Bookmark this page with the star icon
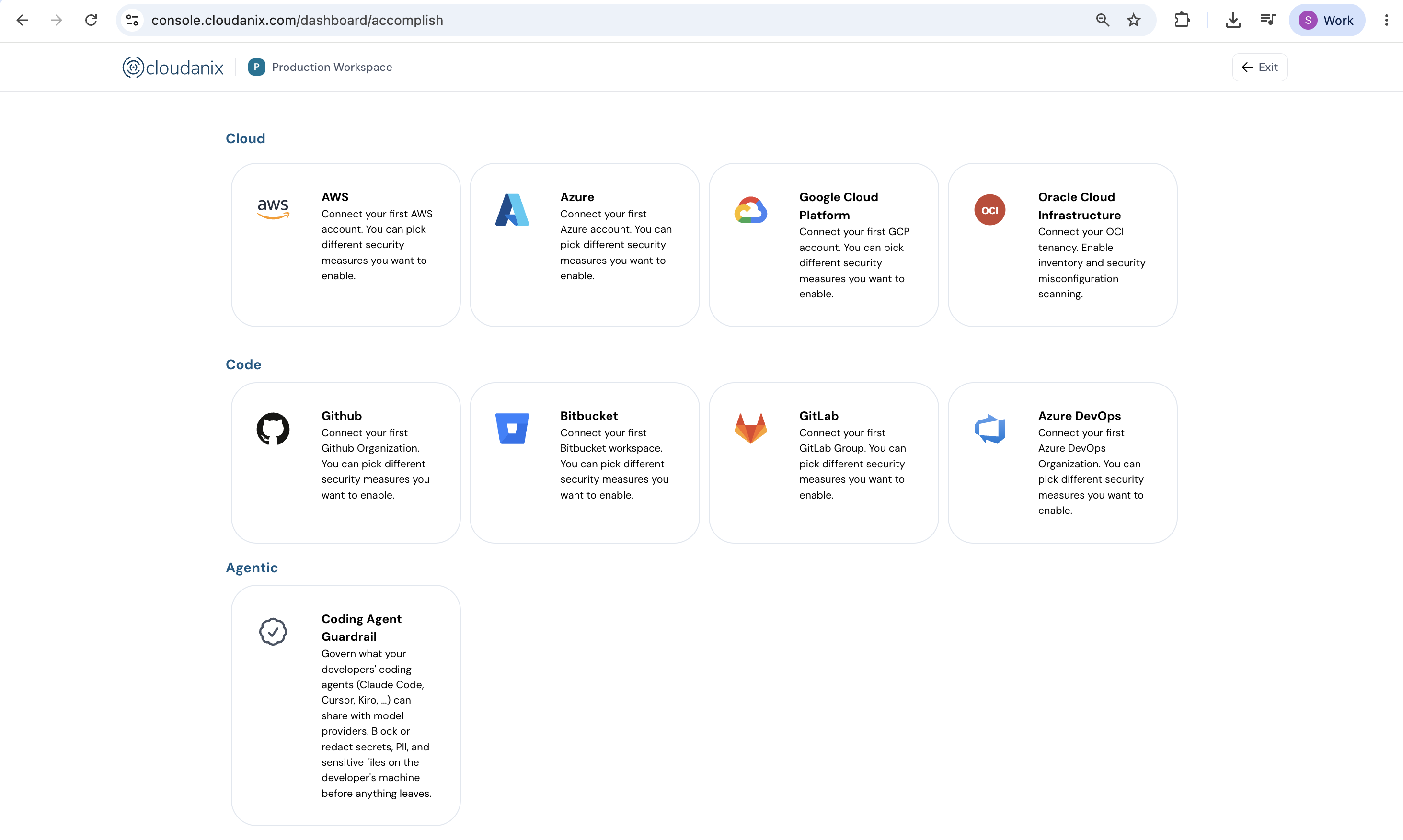Image resolution: width=1403 pixels, height=840 pixels. click(1134, 21)
